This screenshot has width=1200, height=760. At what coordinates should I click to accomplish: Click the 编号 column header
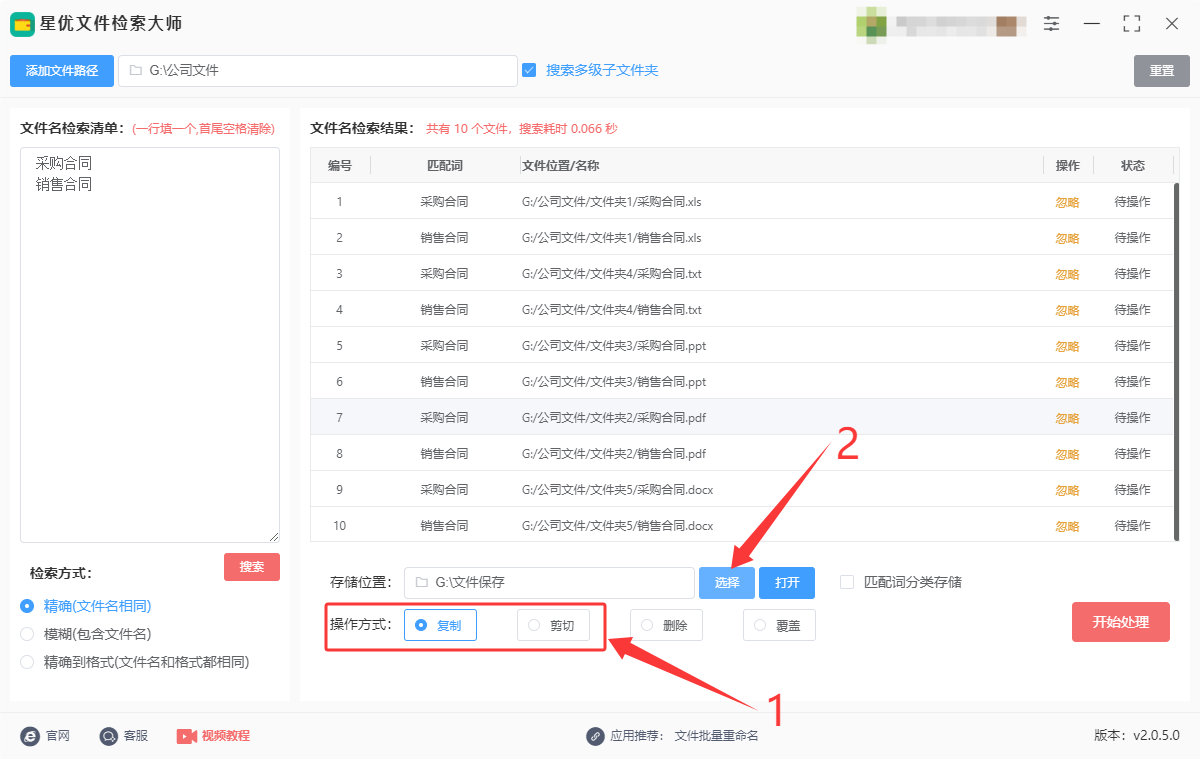(x=340, y=166)
